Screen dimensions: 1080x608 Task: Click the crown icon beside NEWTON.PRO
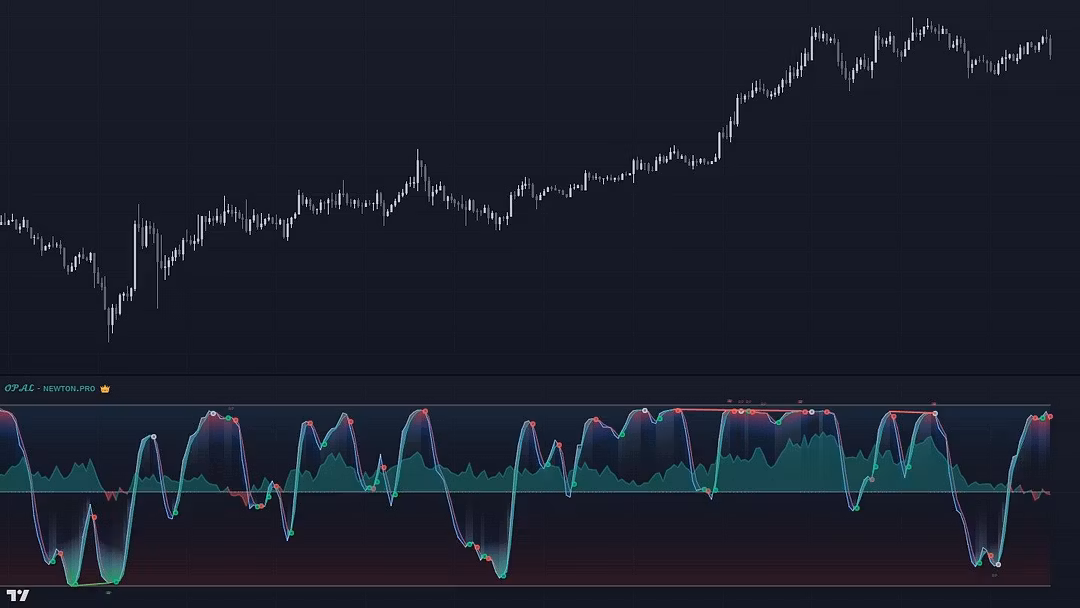tap(105, 388)
